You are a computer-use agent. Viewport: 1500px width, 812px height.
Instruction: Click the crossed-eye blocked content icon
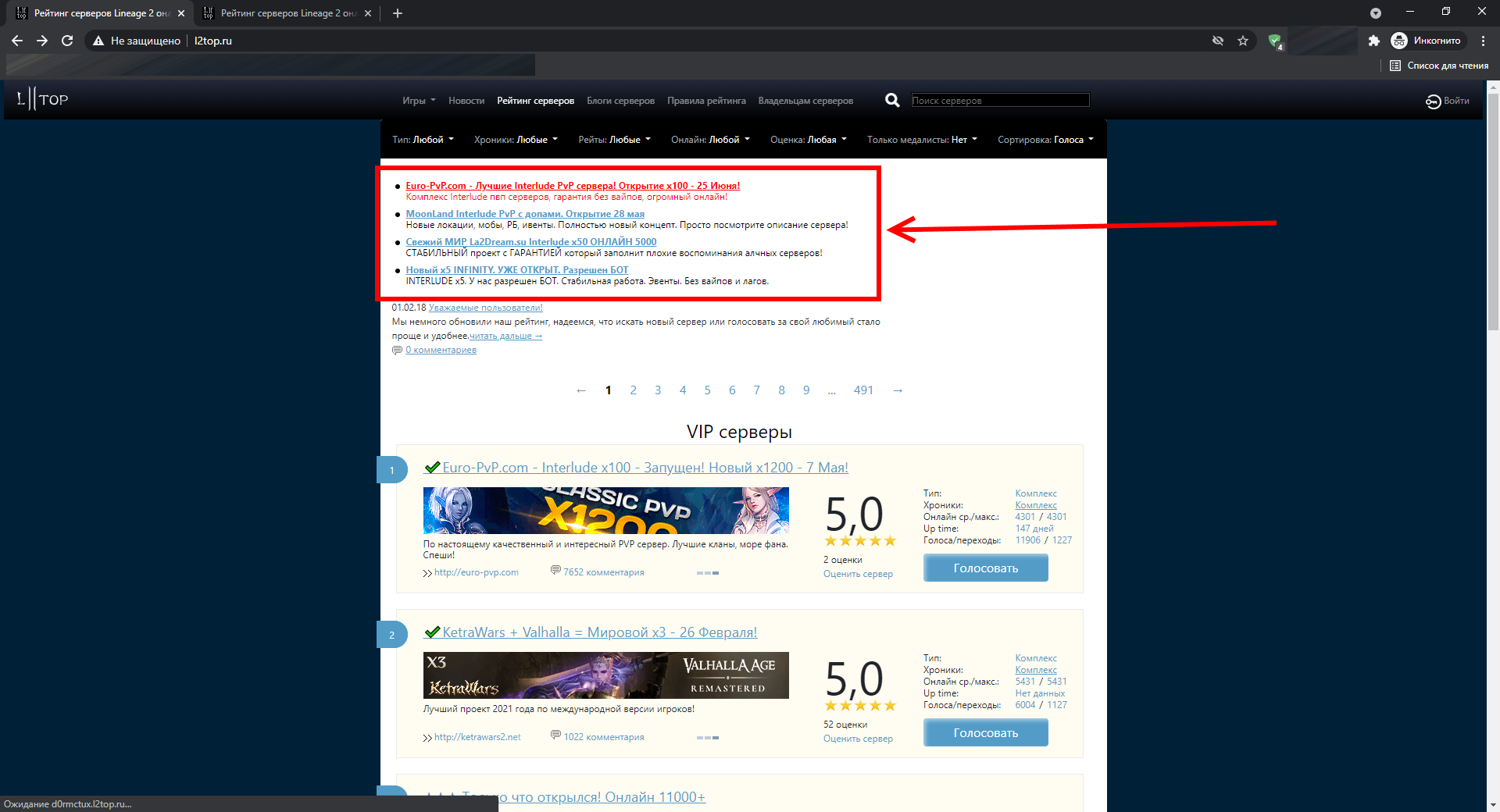coord(1218,41)
